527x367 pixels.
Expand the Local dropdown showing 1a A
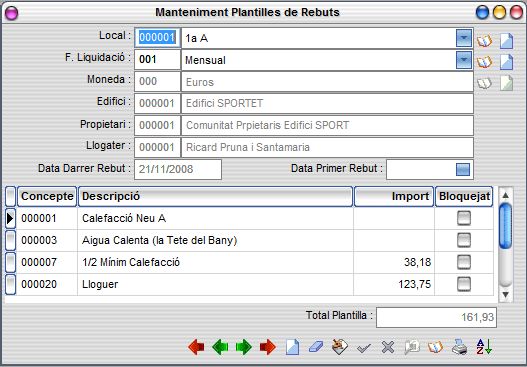click(x=464, y=38)
